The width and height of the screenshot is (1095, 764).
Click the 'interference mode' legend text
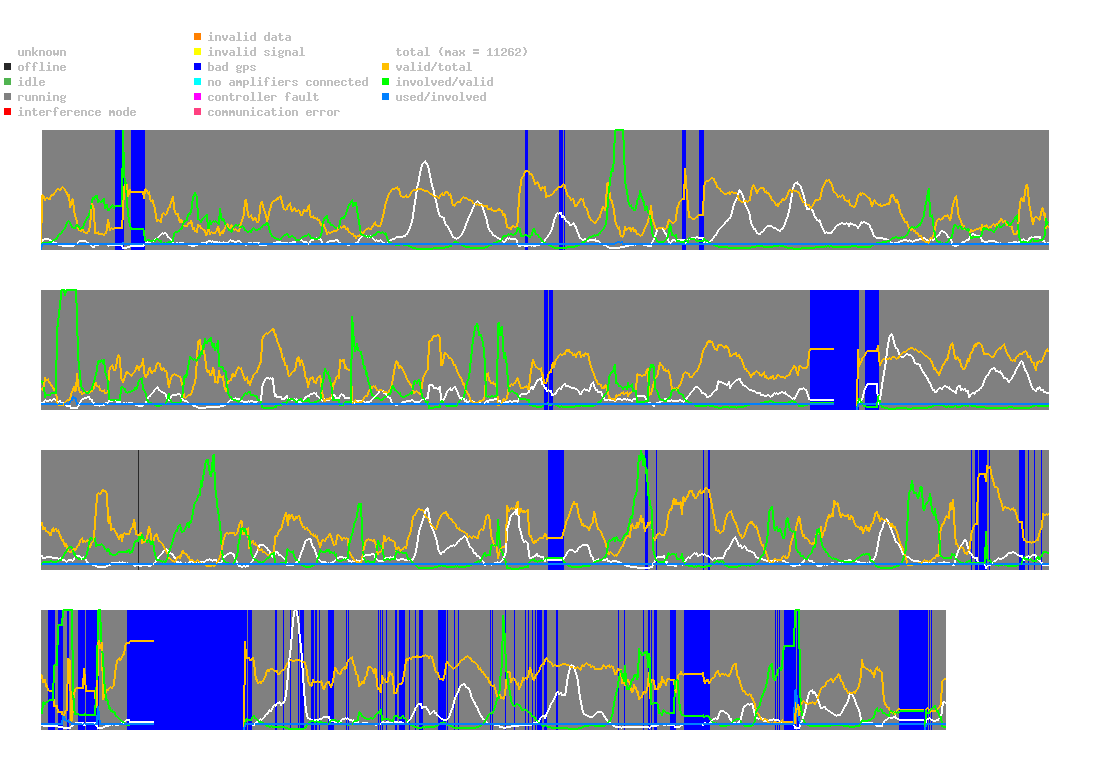77,112
